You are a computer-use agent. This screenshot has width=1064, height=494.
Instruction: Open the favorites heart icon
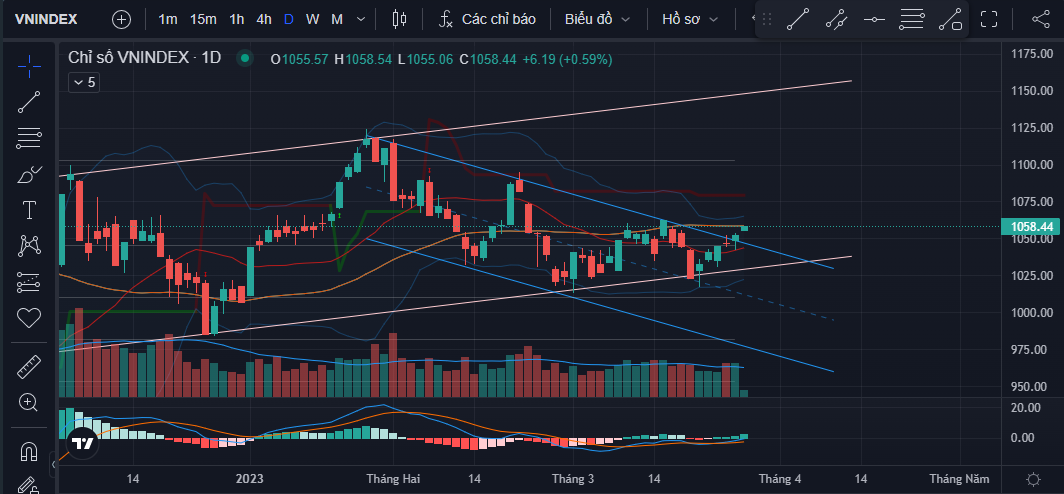(x=29, y=318)
